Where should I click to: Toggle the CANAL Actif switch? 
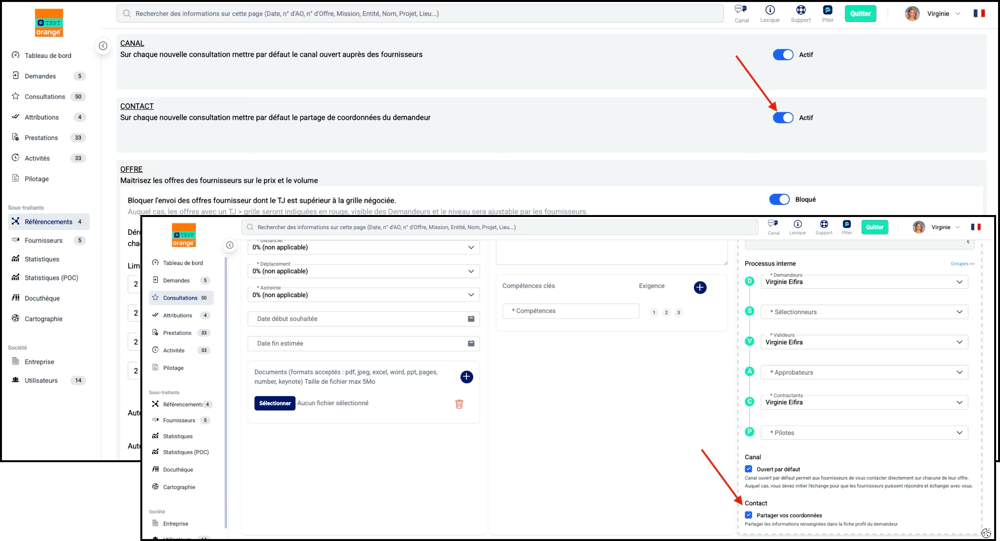point(783,55)
